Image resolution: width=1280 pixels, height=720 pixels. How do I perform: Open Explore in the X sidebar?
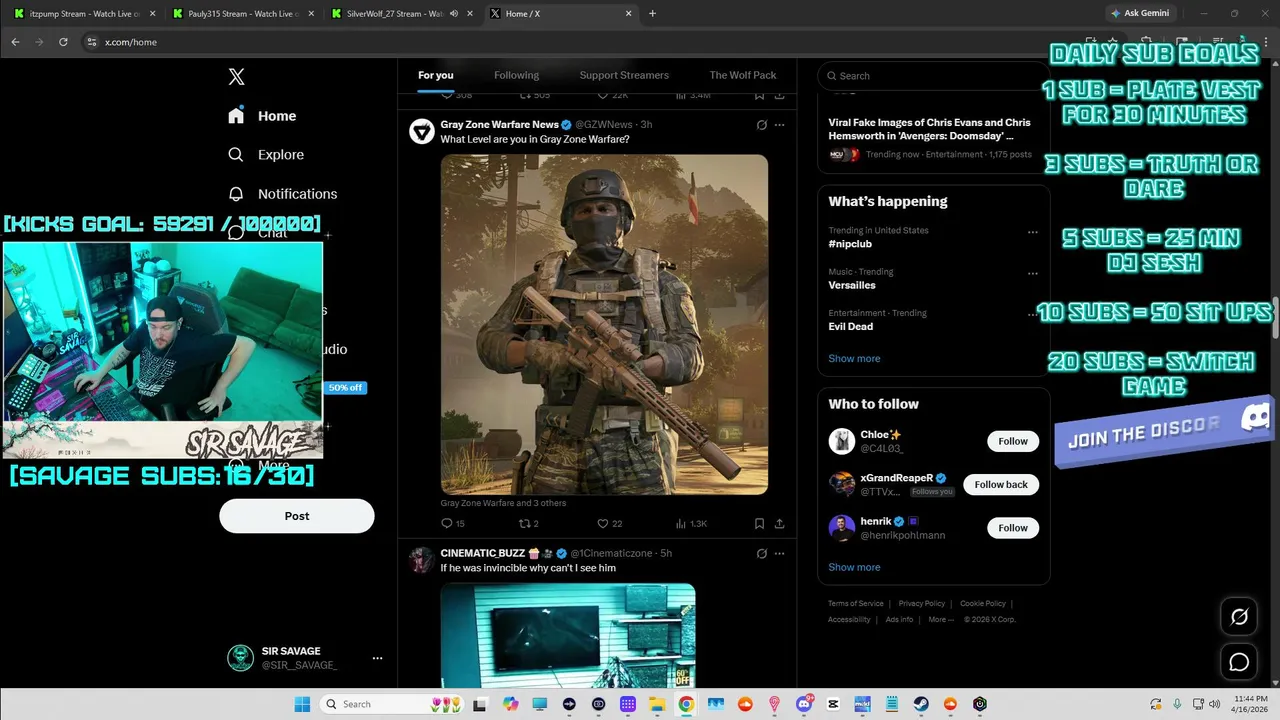tap(266, 155)
